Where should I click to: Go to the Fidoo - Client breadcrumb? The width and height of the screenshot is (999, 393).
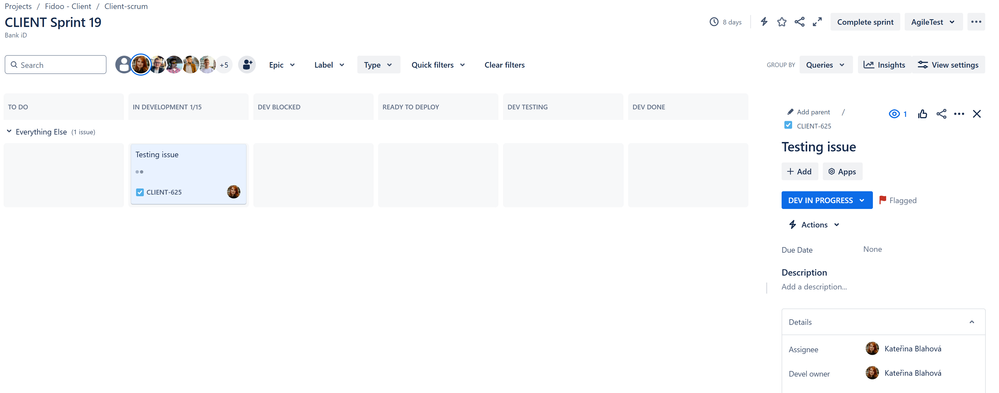[68, 6]
